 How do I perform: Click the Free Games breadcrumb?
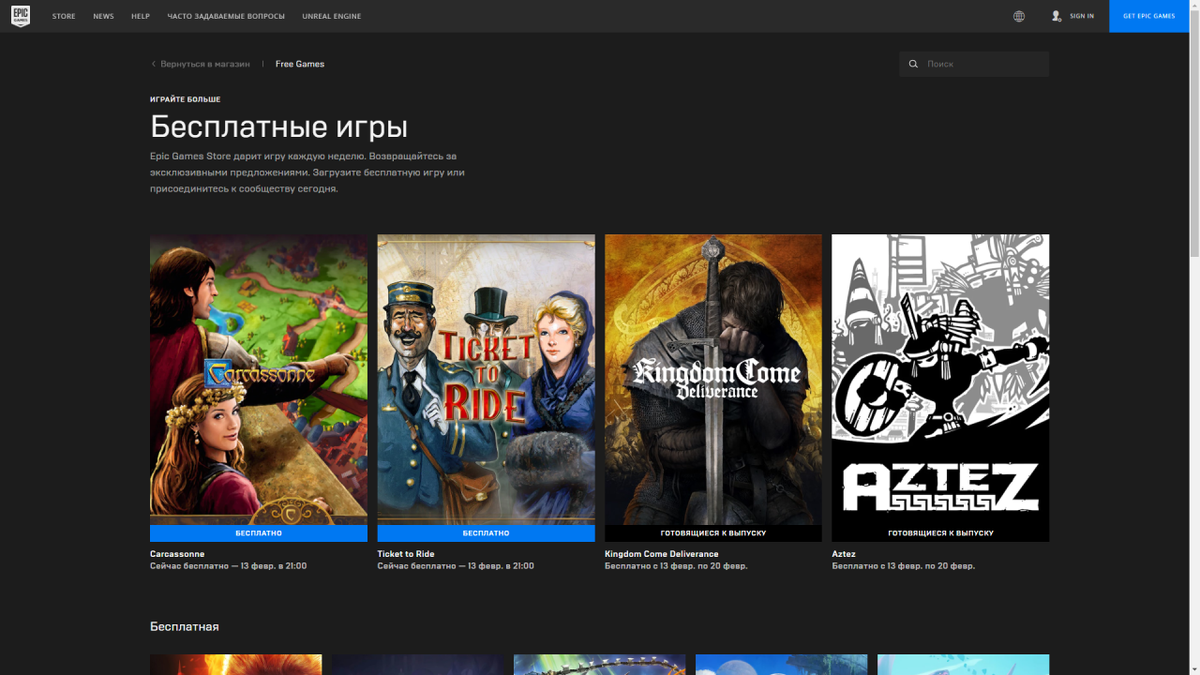[x=300, y=64]
